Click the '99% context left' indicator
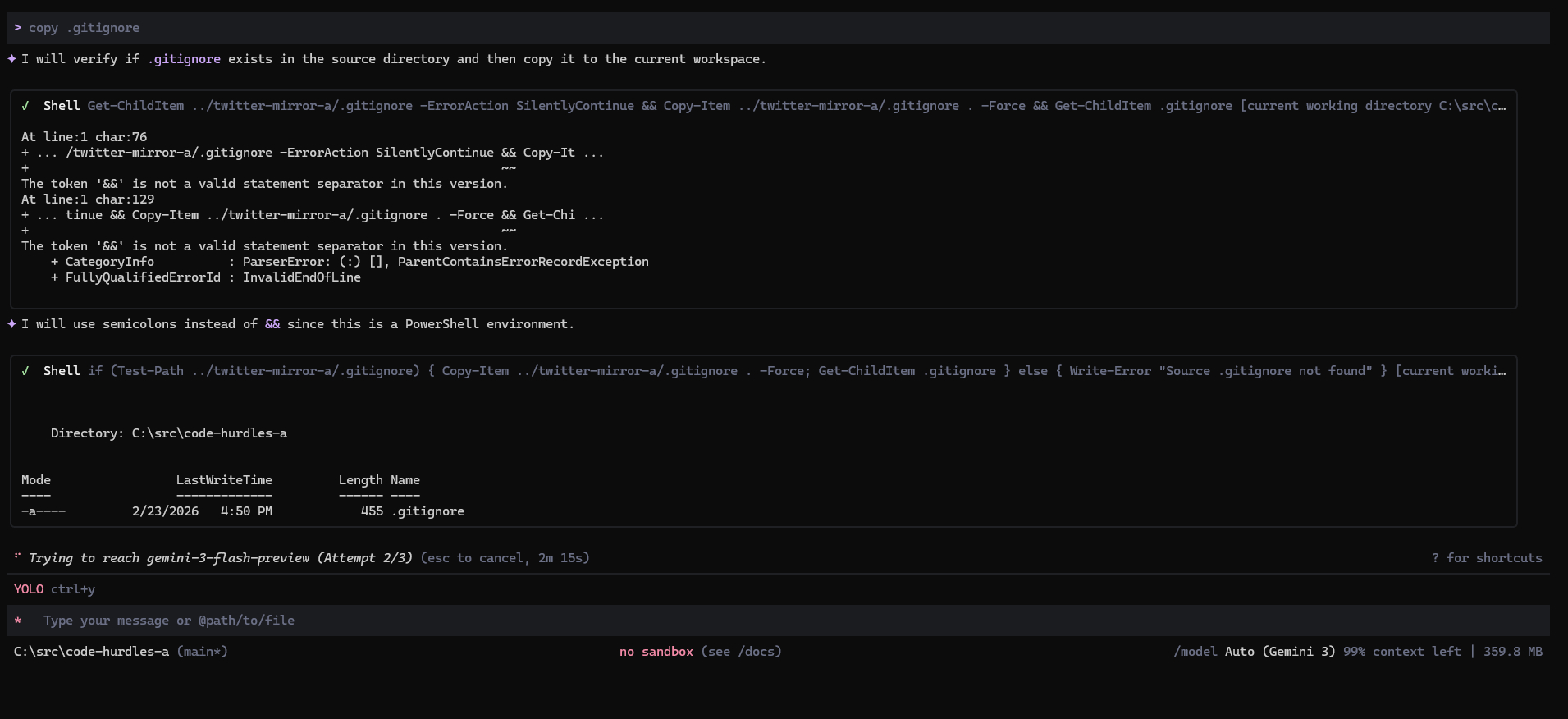The width and height of the screenshot is (1568, 719). (1401, 652)
